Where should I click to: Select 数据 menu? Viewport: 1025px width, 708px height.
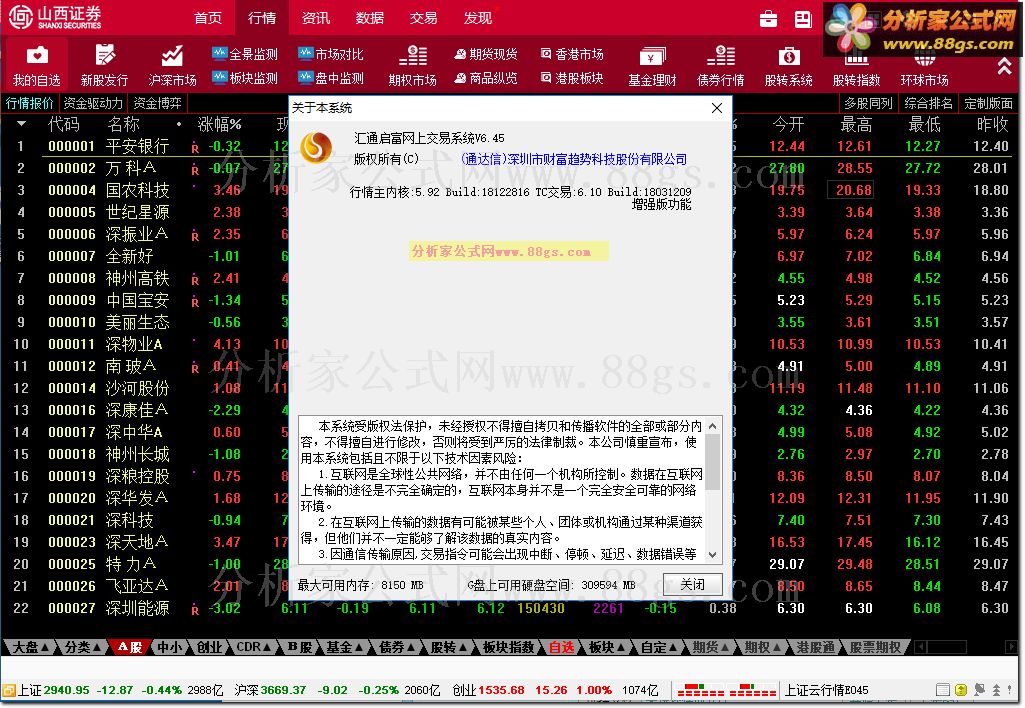(369, 18)
